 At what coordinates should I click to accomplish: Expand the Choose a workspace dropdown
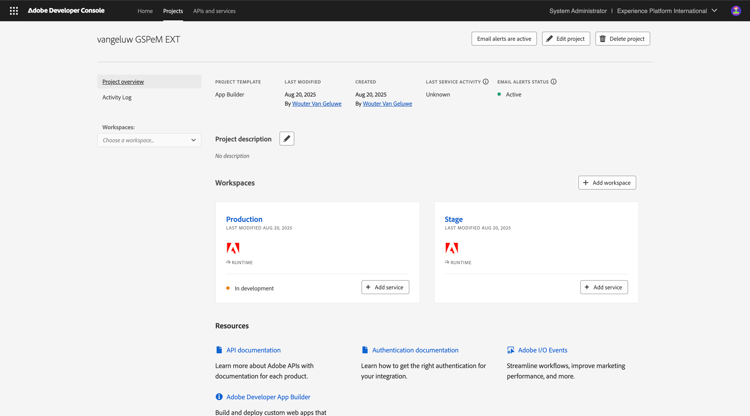149,140
